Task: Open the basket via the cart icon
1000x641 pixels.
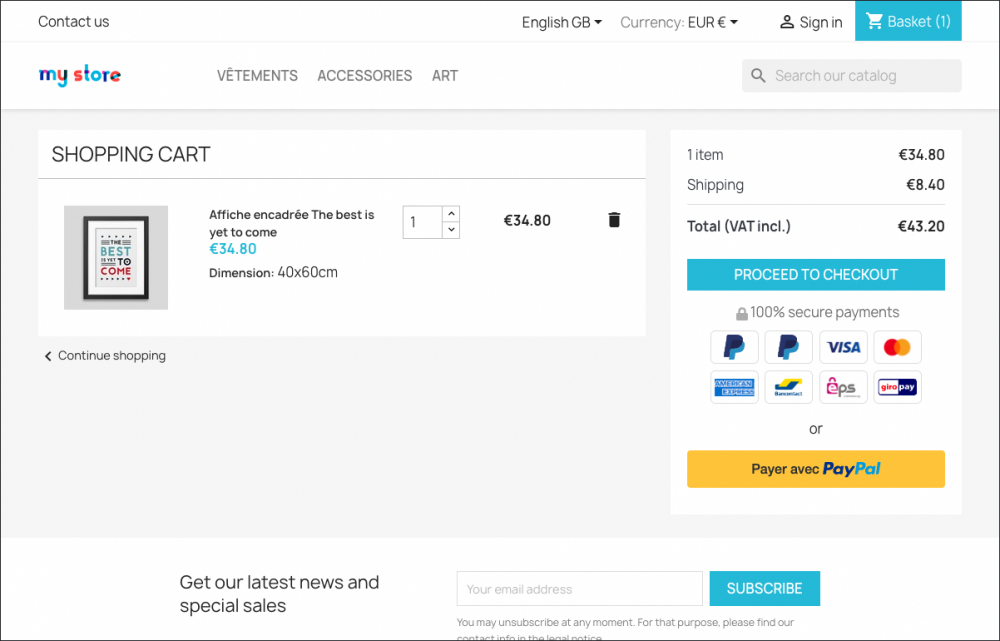Action: [x=875, y=21]
